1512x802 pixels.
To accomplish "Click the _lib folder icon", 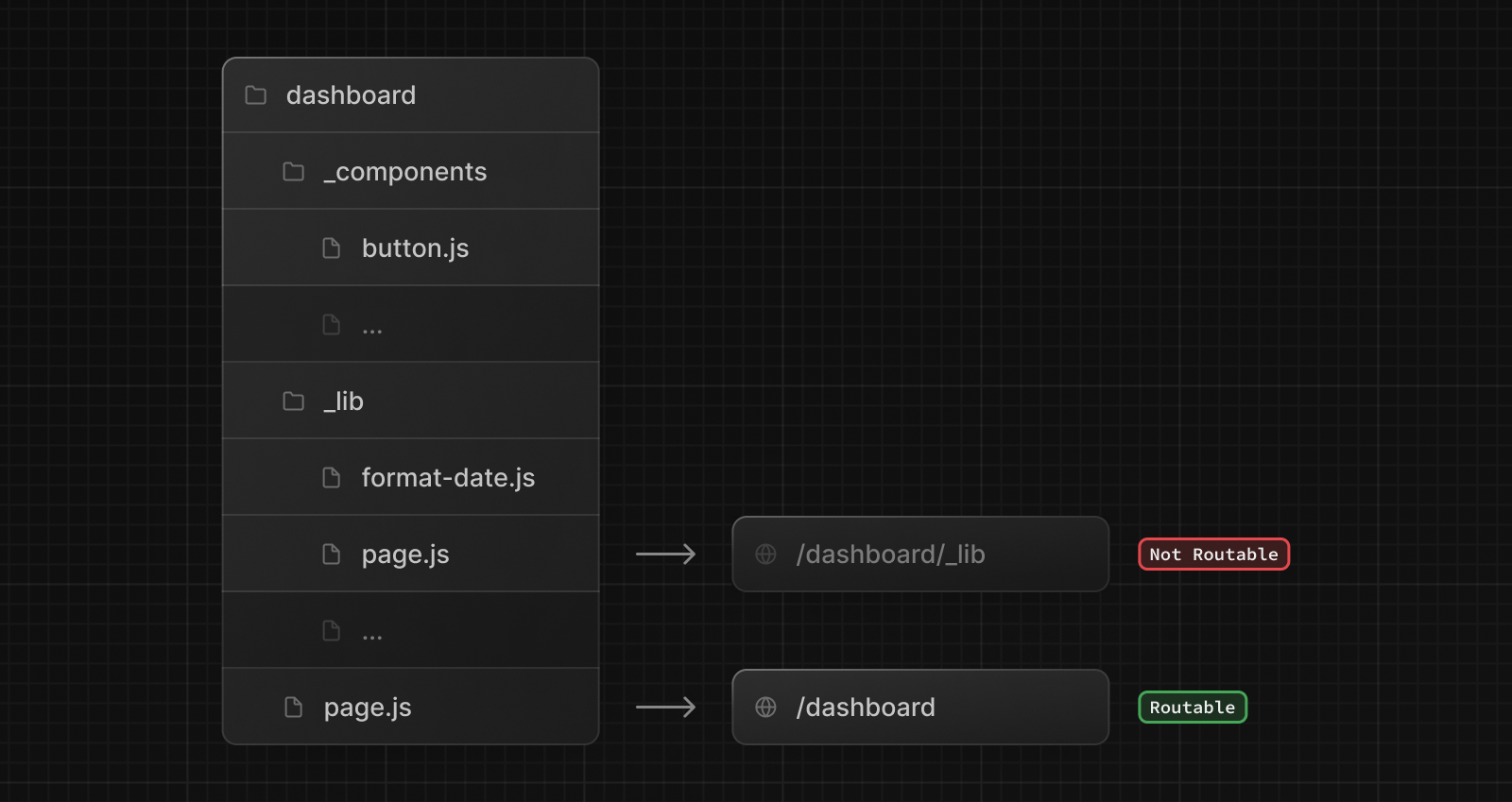I will click(294, 401).
